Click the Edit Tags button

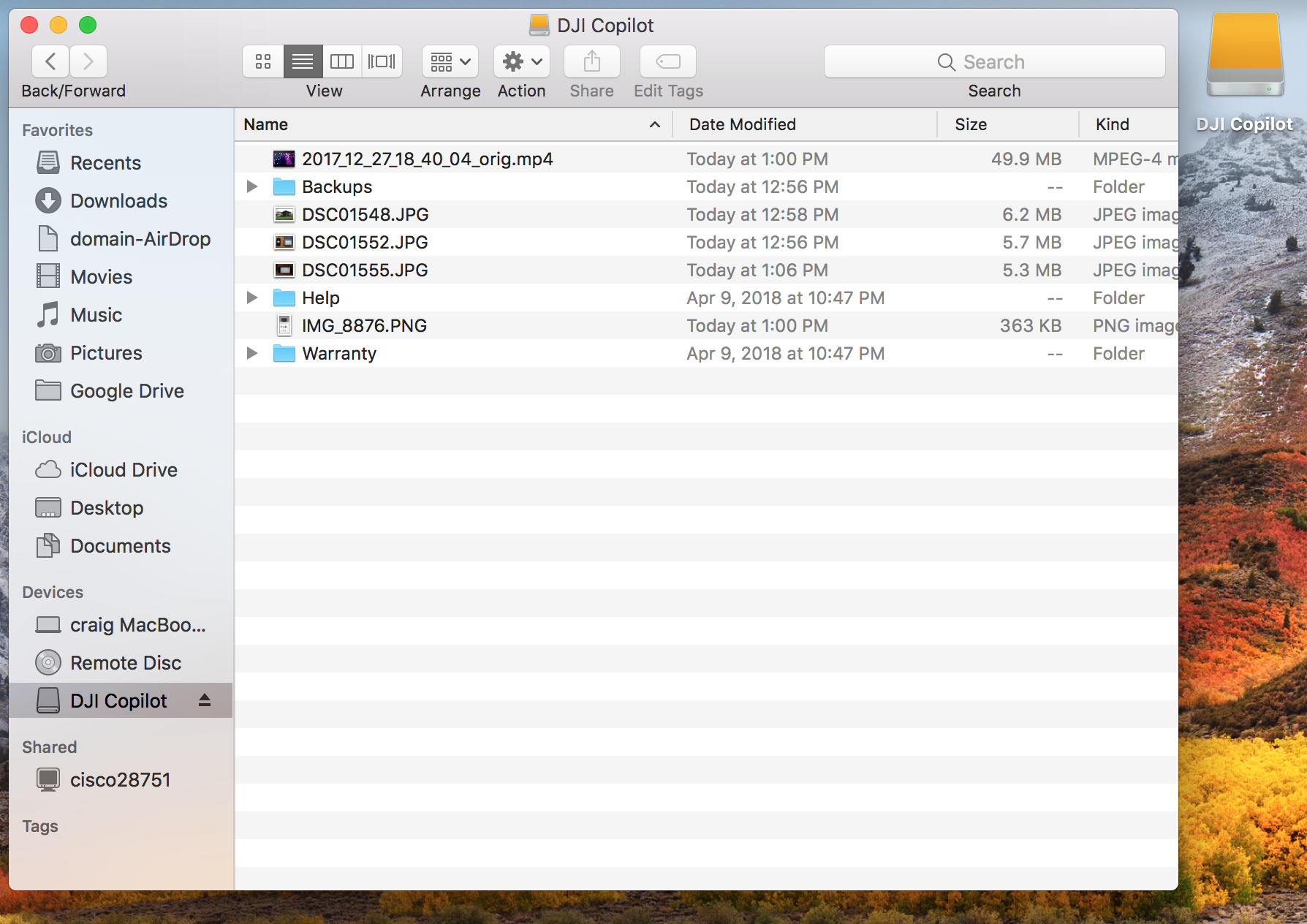pos(668,61)
